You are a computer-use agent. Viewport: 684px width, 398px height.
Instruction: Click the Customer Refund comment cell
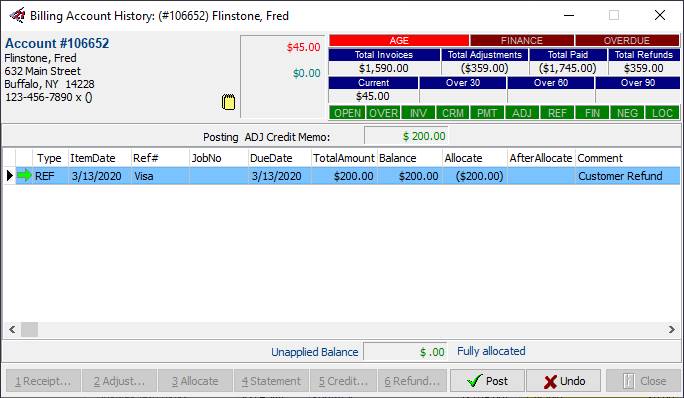627,176
